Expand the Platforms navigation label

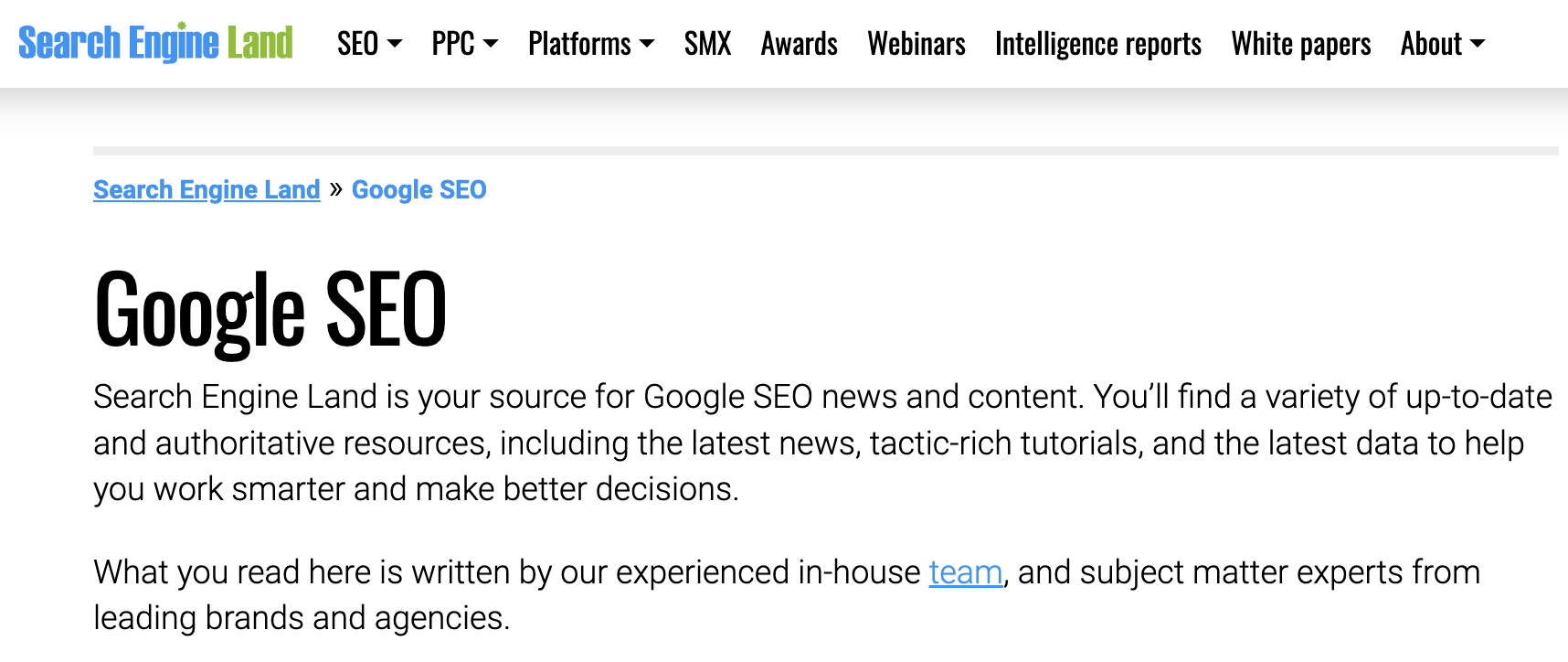579,44
